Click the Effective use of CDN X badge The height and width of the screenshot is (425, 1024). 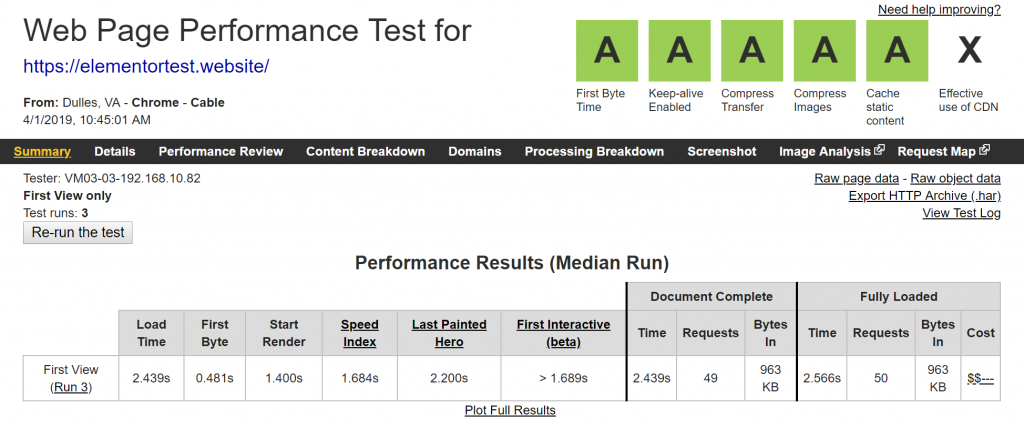[x=969, y=50]
